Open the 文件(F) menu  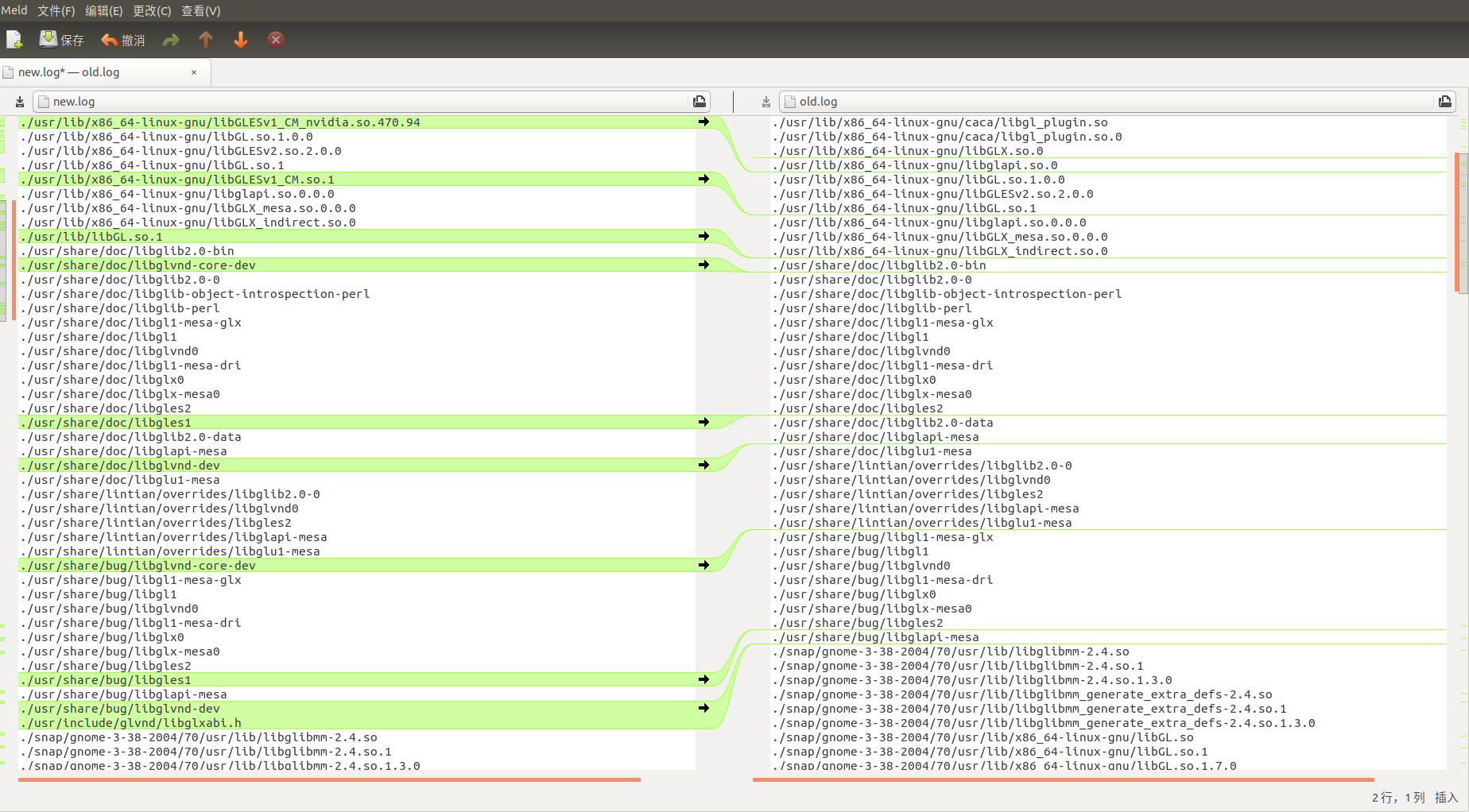click(56, 10)
